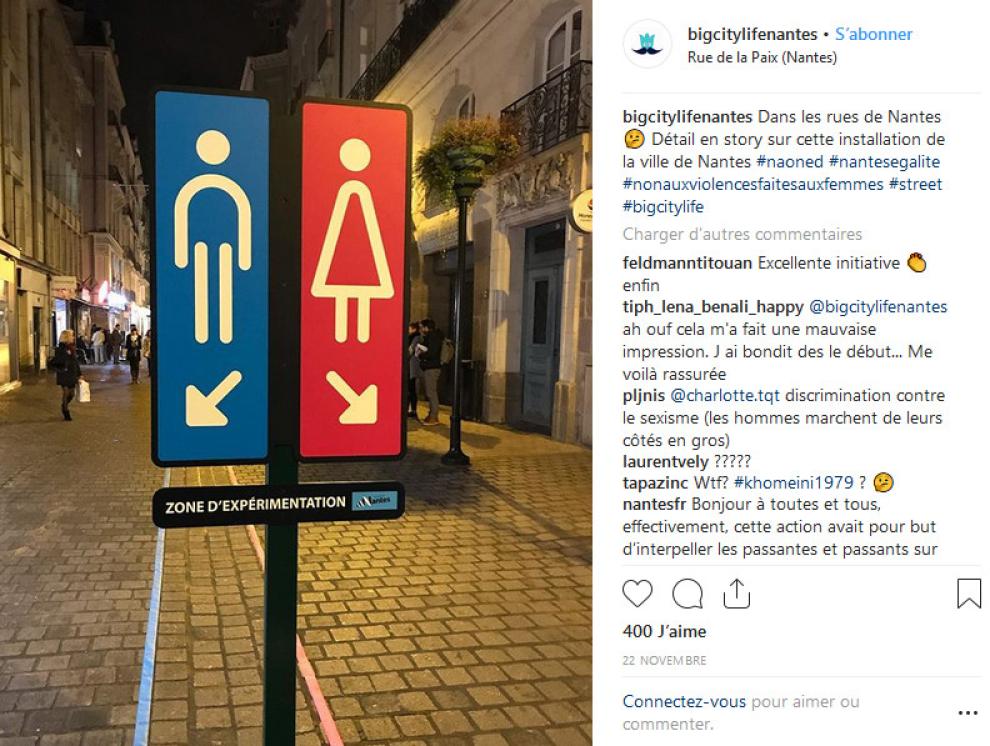Viewport: 990px width, 746px height.
Task: Open the @charlotte.tqt mention
Action: pos(725,396)
